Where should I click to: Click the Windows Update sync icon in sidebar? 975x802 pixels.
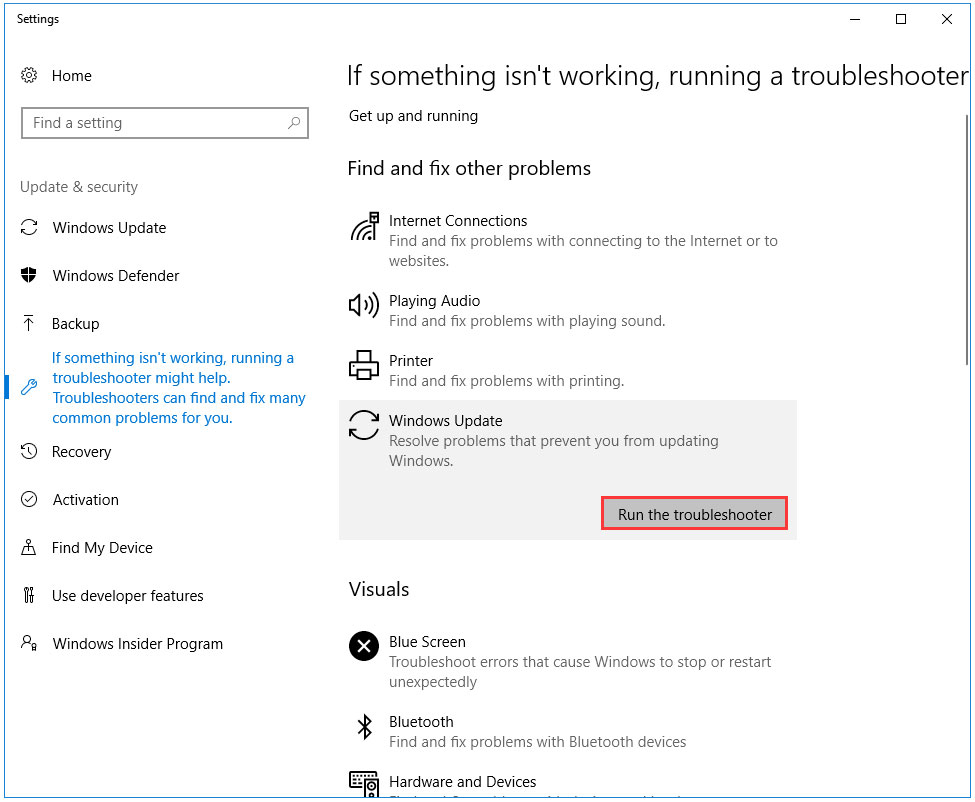point(29,228)
